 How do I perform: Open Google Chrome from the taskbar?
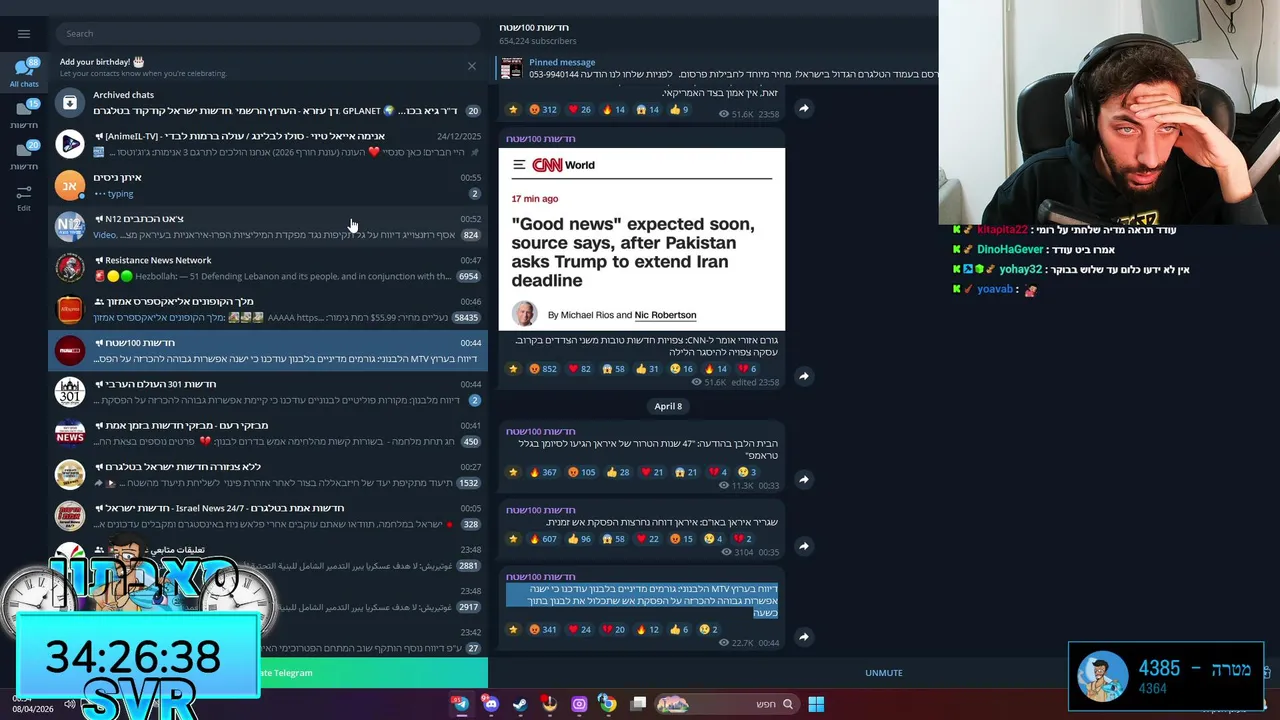608,704
